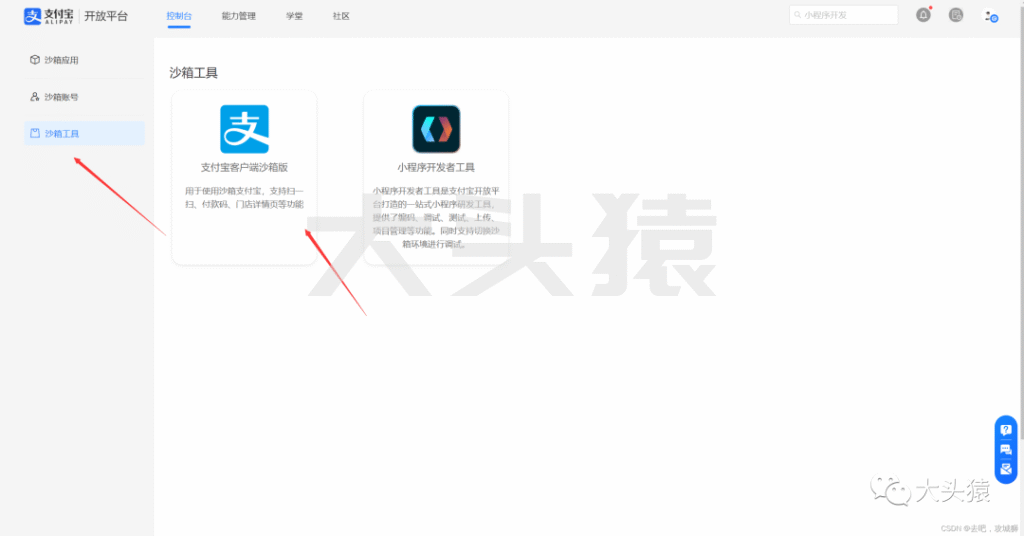Select 沙箱工具 in the sidebar
The height and width of the screenshot is (536, 1024).
coord(84,133)
